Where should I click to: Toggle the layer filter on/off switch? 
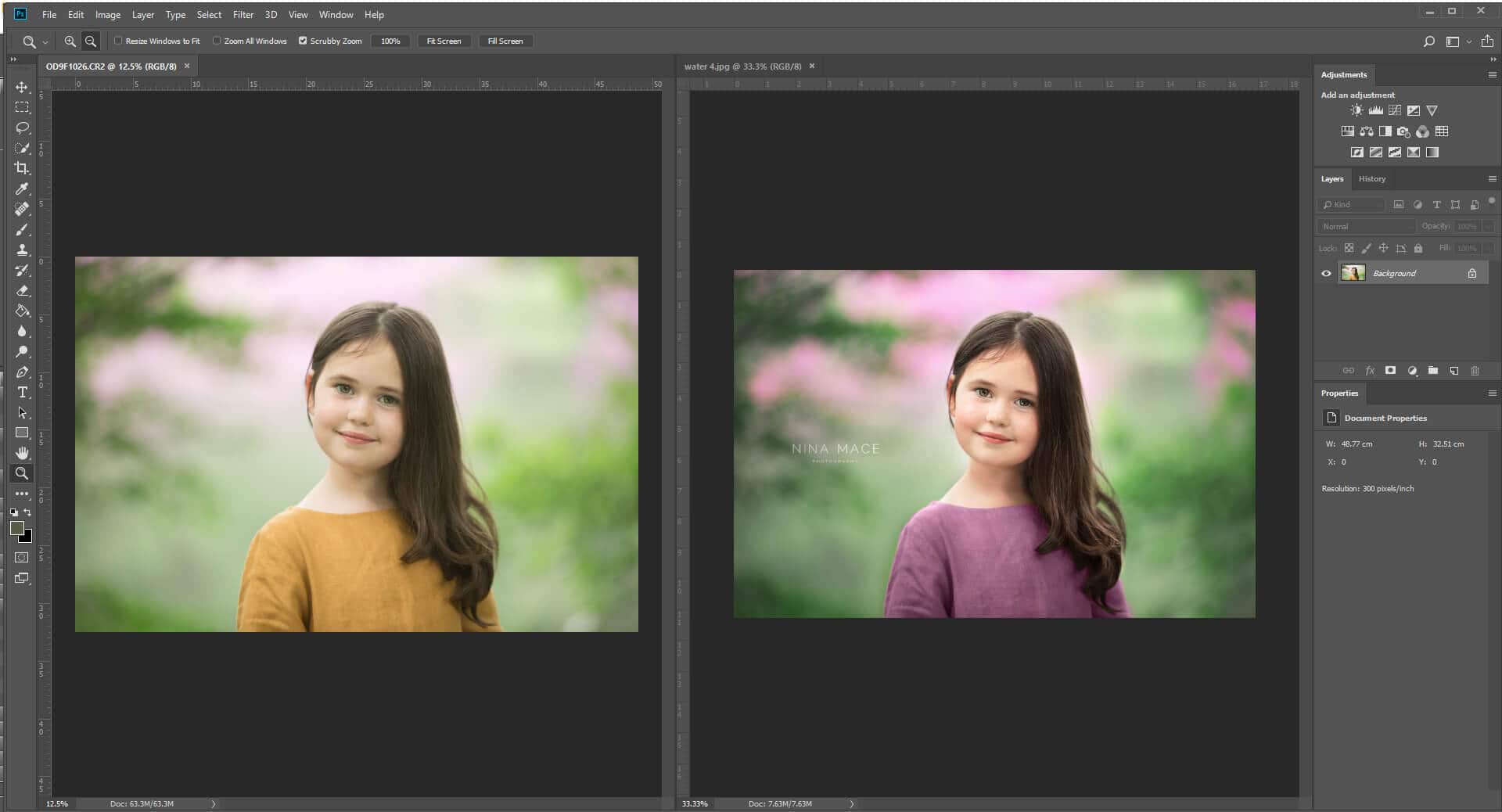point(1492,201)
